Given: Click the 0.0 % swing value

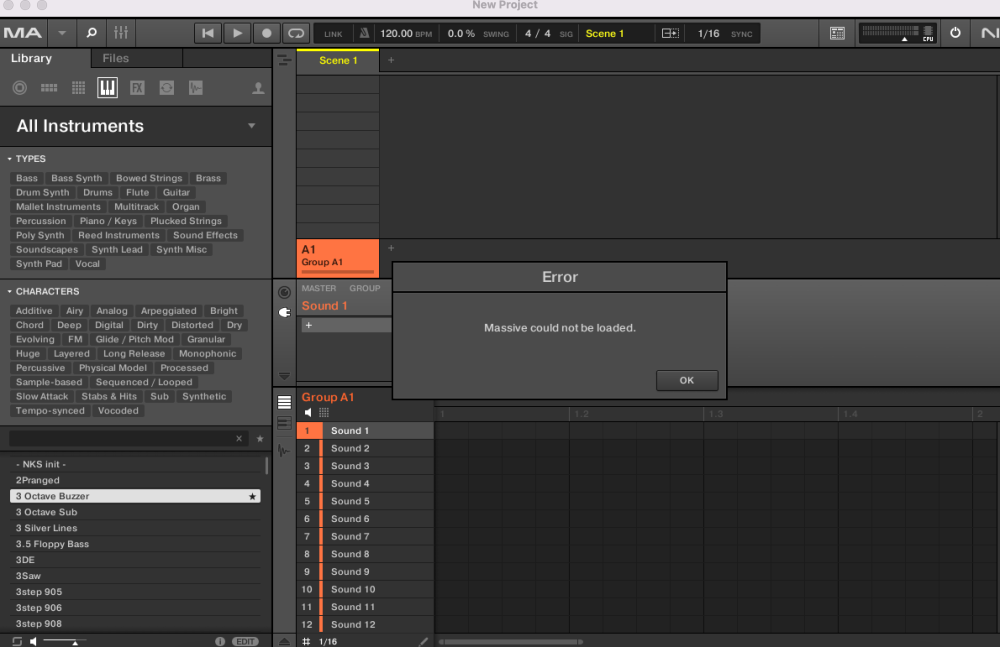Looking at the screenshot, I should 460,33.
